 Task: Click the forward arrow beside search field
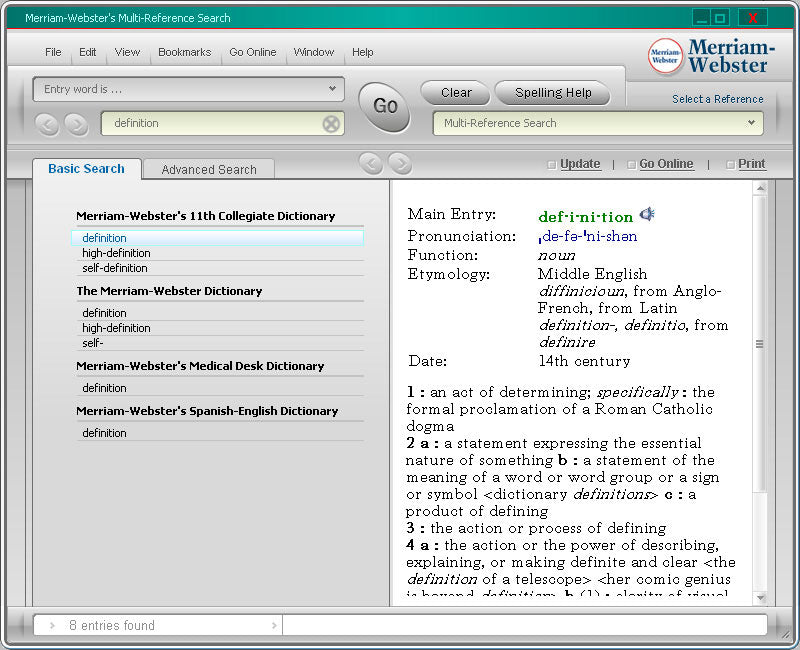(76, 124)
